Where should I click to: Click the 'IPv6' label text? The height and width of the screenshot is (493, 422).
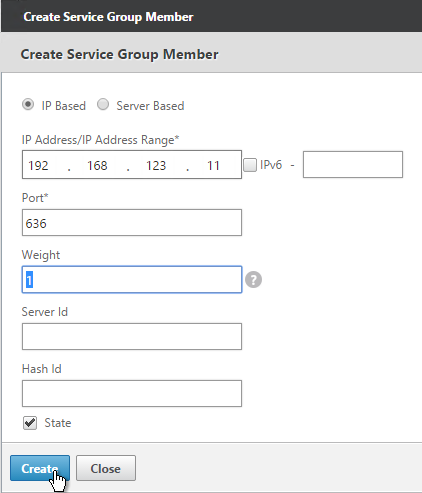coord(271,165)
